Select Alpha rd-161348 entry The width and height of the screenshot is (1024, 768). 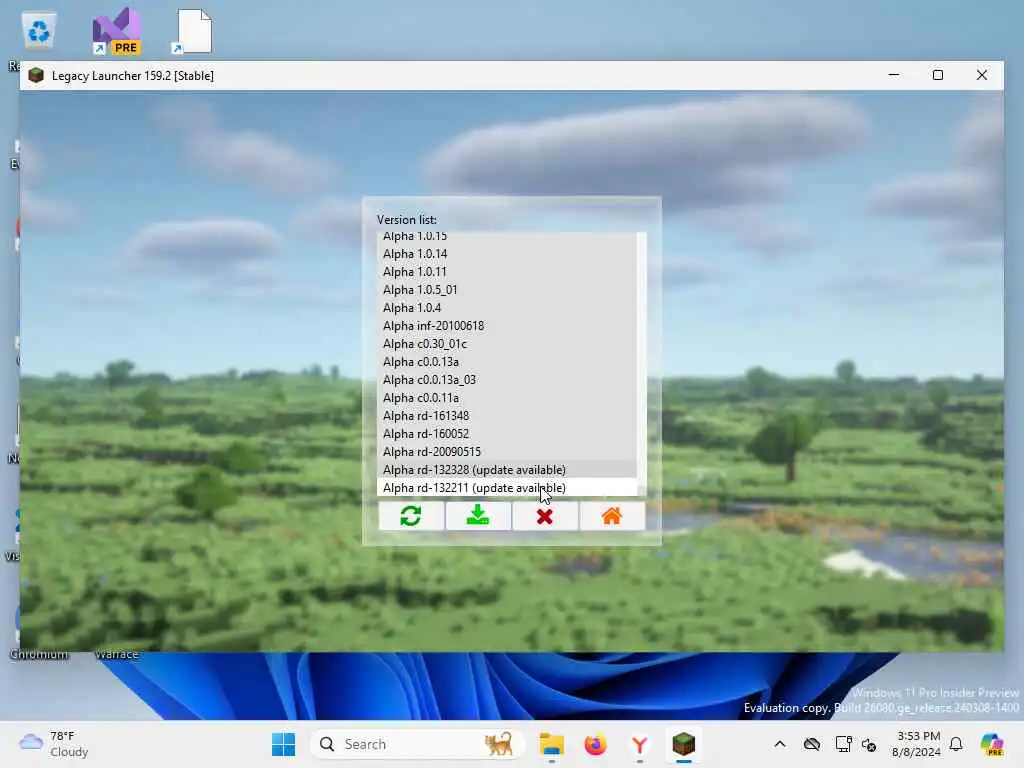[507, 415]
